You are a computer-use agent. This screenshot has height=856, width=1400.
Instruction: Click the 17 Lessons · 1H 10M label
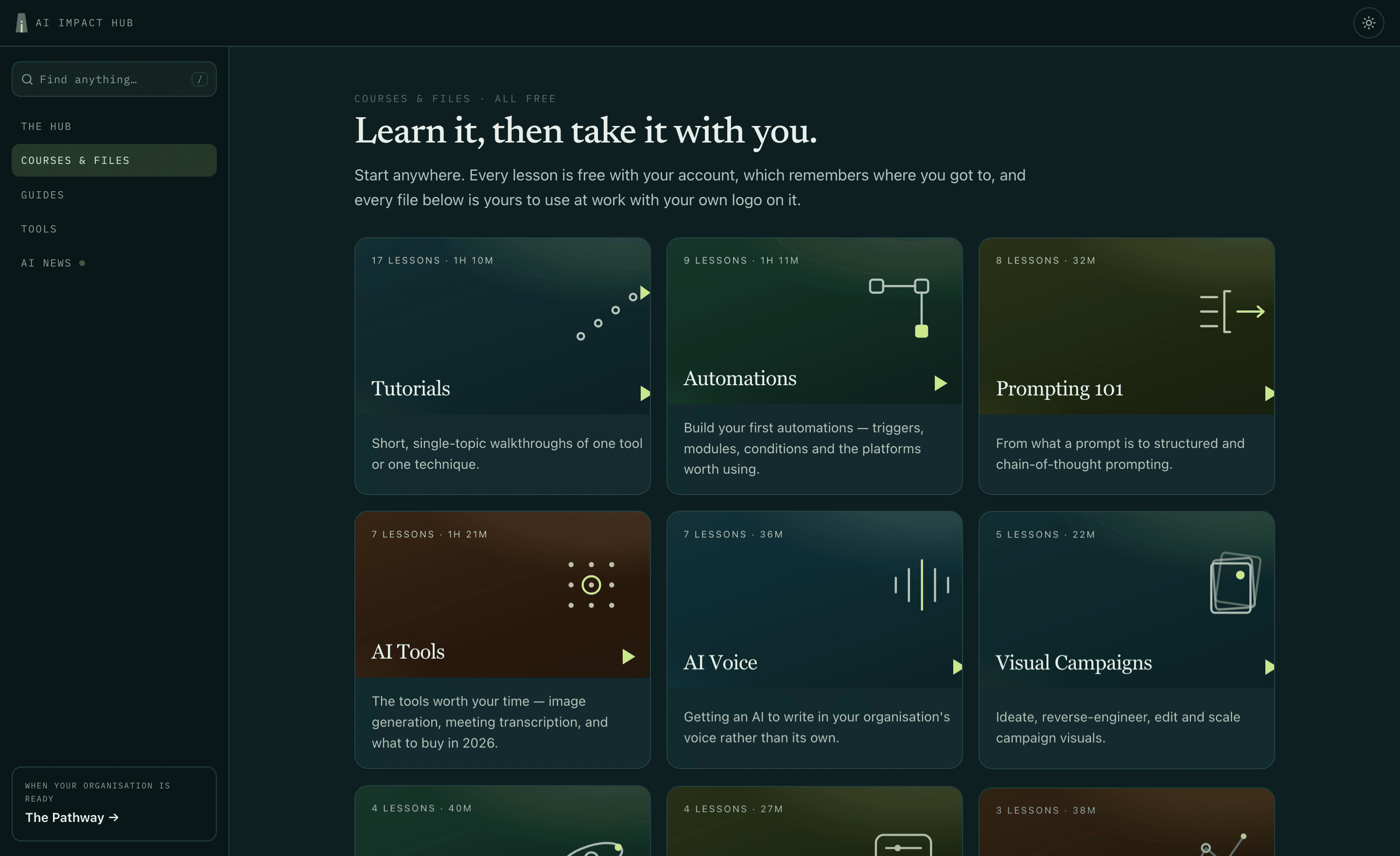tap(432, 260)
